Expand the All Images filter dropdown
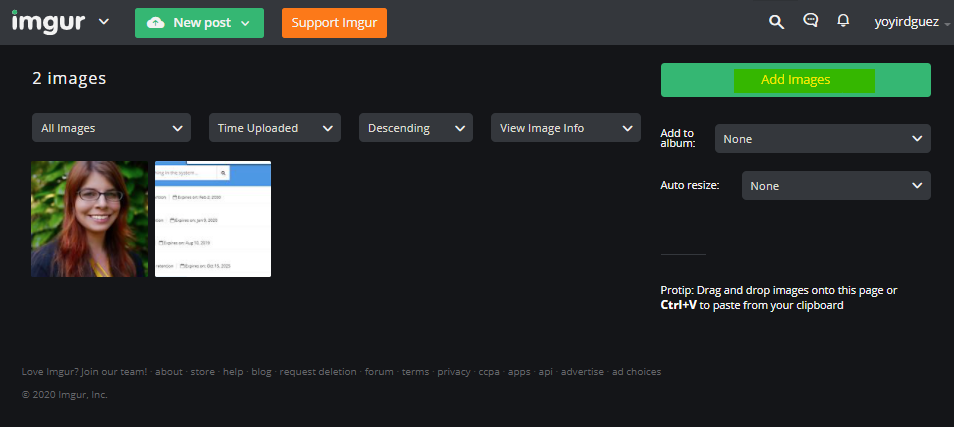954x427 pixels. point(111,128)
